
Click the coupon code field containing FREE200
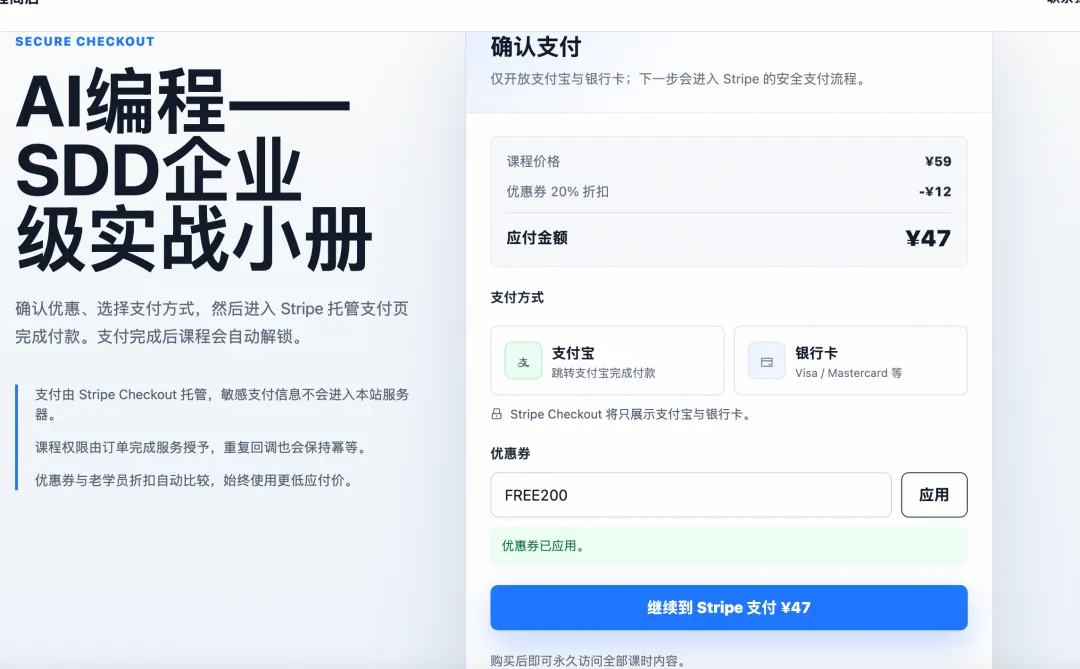point(691,495)
